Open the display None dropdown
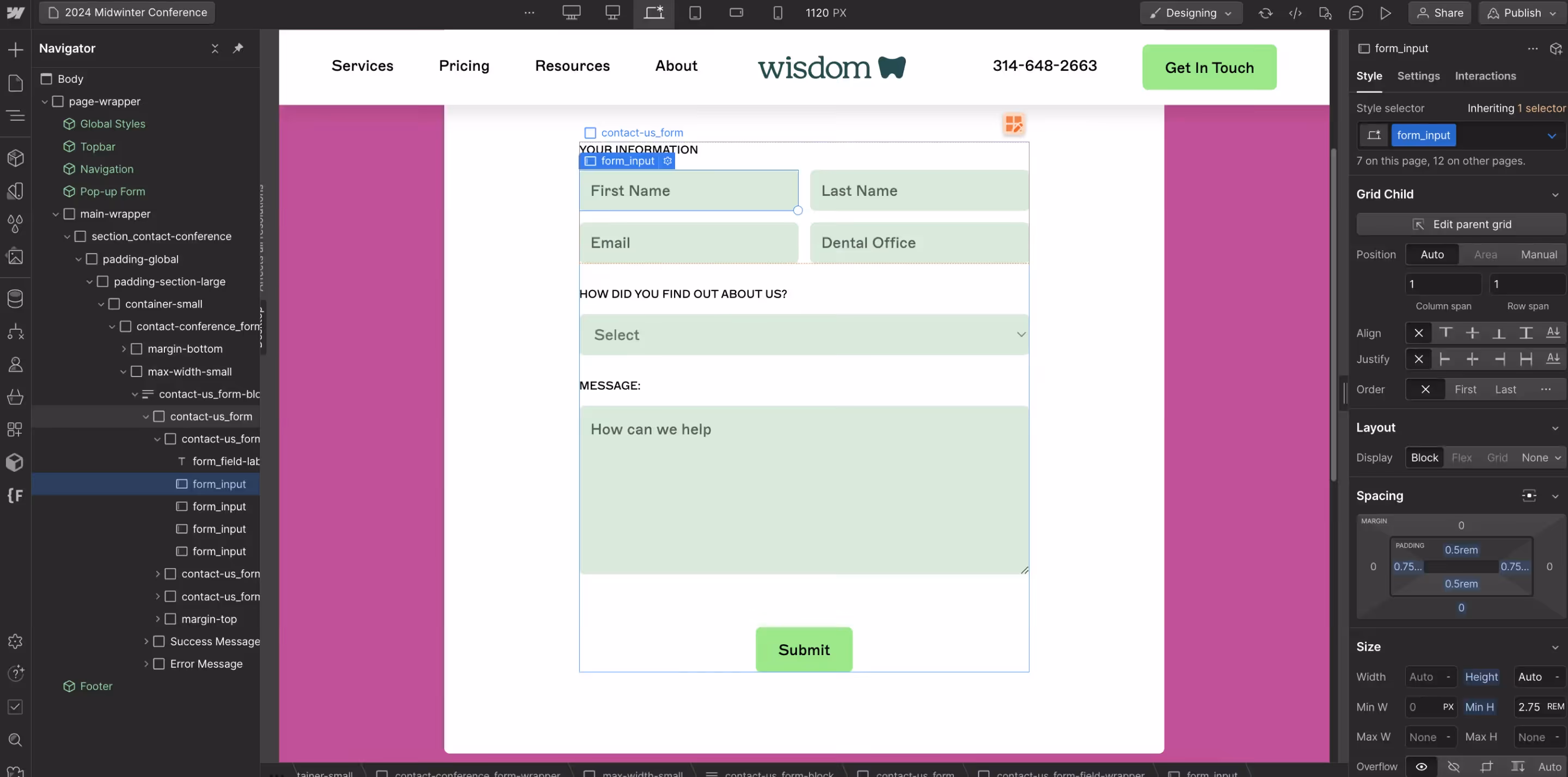The width and height of the screenshot is (1568, 777). pos(1541,458)
